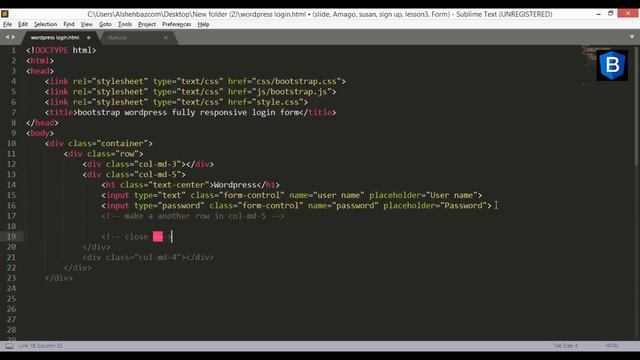The height and width of the screenshot is (360, 640).
Task: Click the closing div on line 23
Action: pos(59,278)
